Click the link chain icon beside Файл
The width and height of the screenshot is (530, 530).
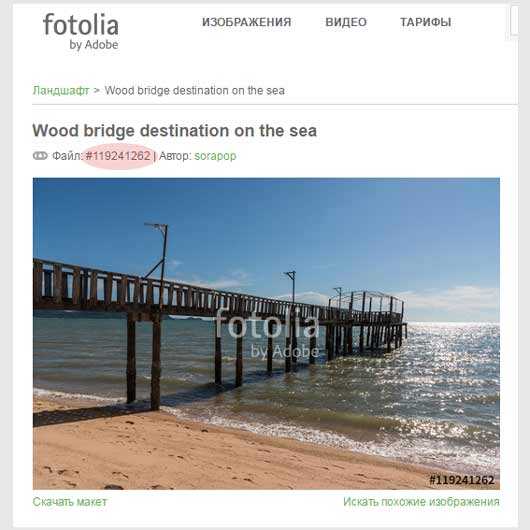pyautogui.click(x=40, y=156)
